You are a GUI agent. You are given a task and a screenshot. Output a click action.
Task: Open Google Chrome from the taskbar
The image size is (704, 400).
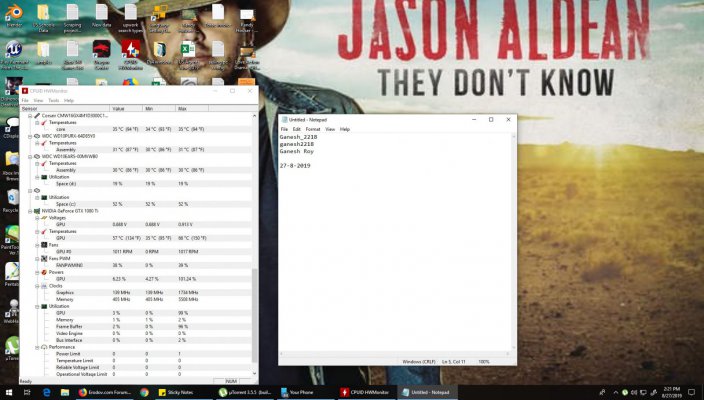tap(144, 392)
